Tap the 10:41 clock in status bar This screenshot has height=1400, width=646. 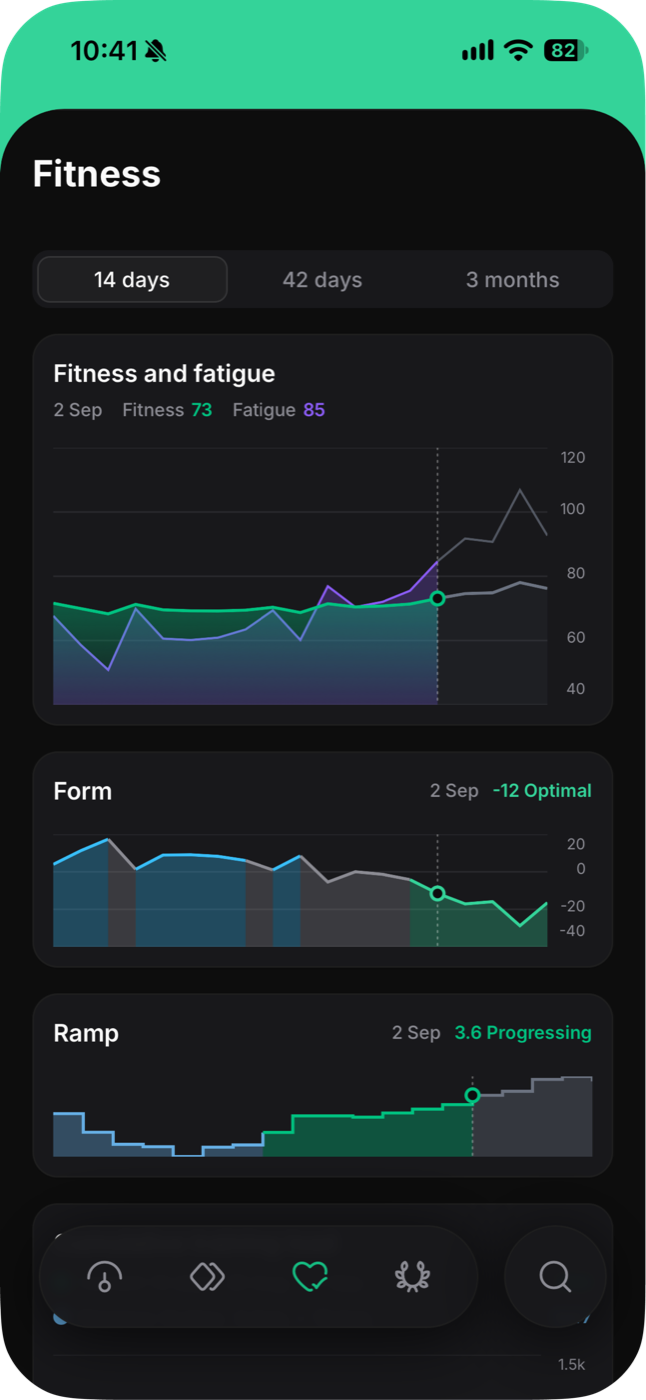(104, 51)
